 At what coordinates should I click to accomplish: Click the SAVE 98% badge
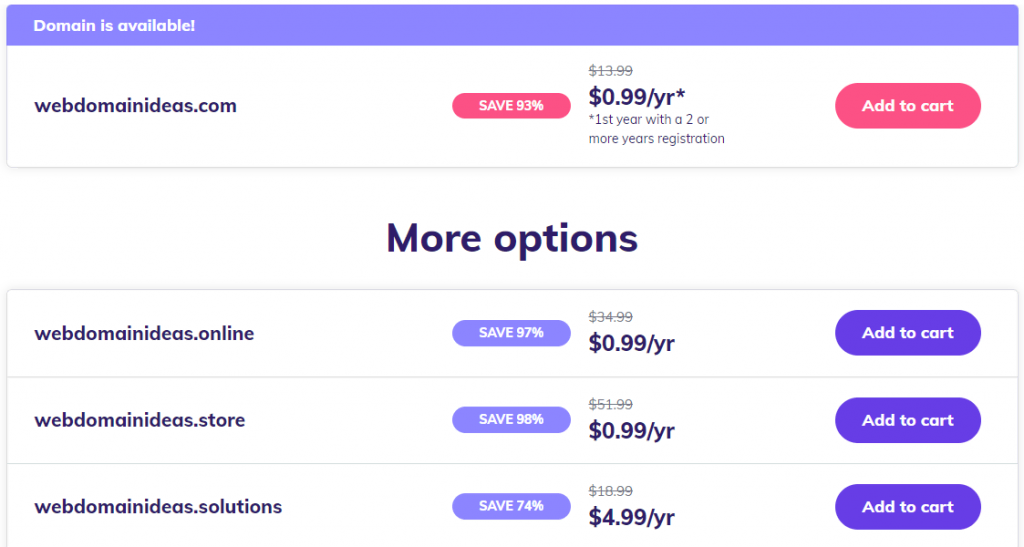click(x=511, y=420)
